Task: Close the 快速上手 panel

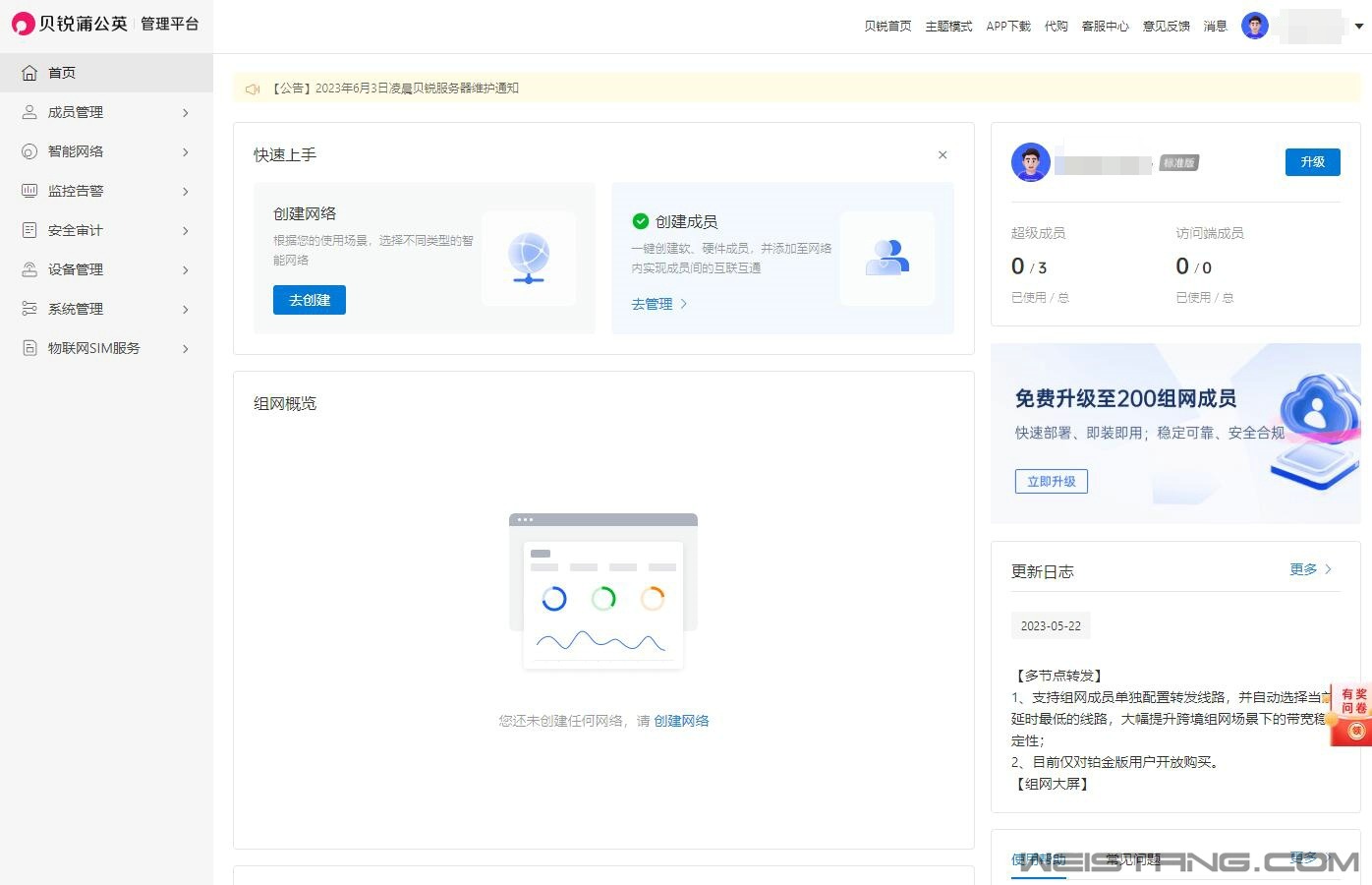Action: tap(943, 155)
